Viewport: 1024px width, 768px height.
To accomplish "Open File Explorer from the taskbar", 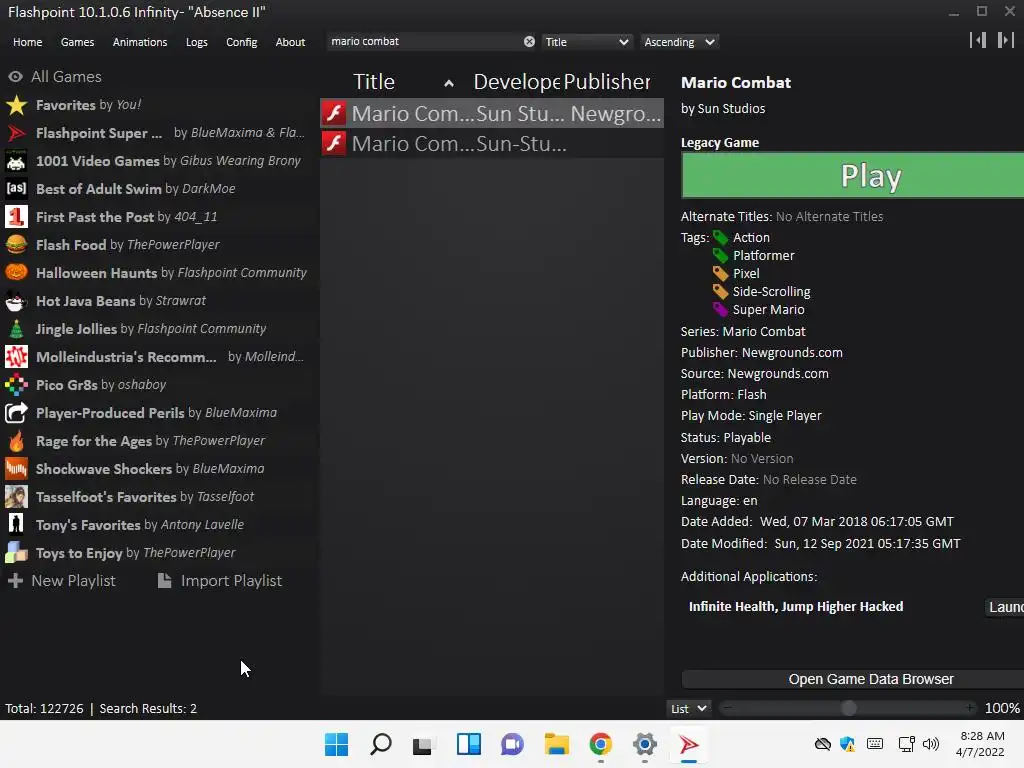I will (556, 744).
